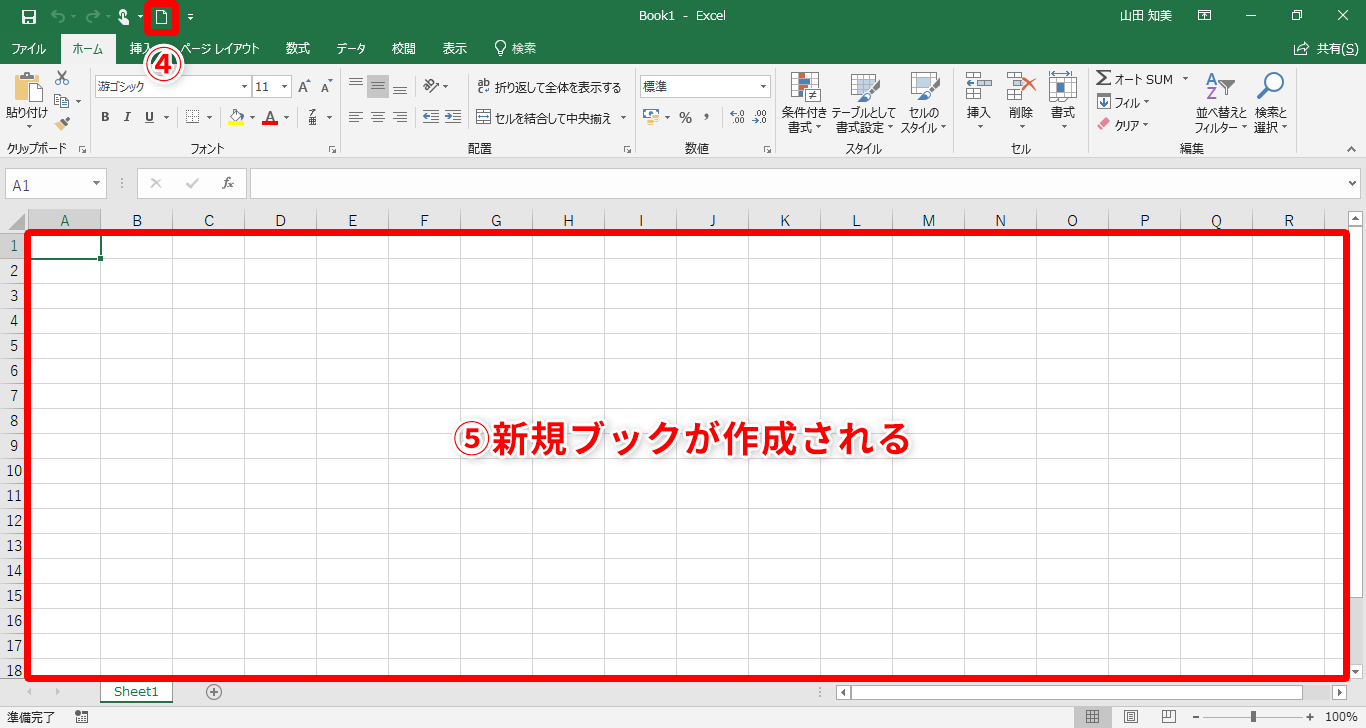Click the Copy icon in the clipboard group
Viewport: 1366px width, 728px height.
(x=62, y=101)
